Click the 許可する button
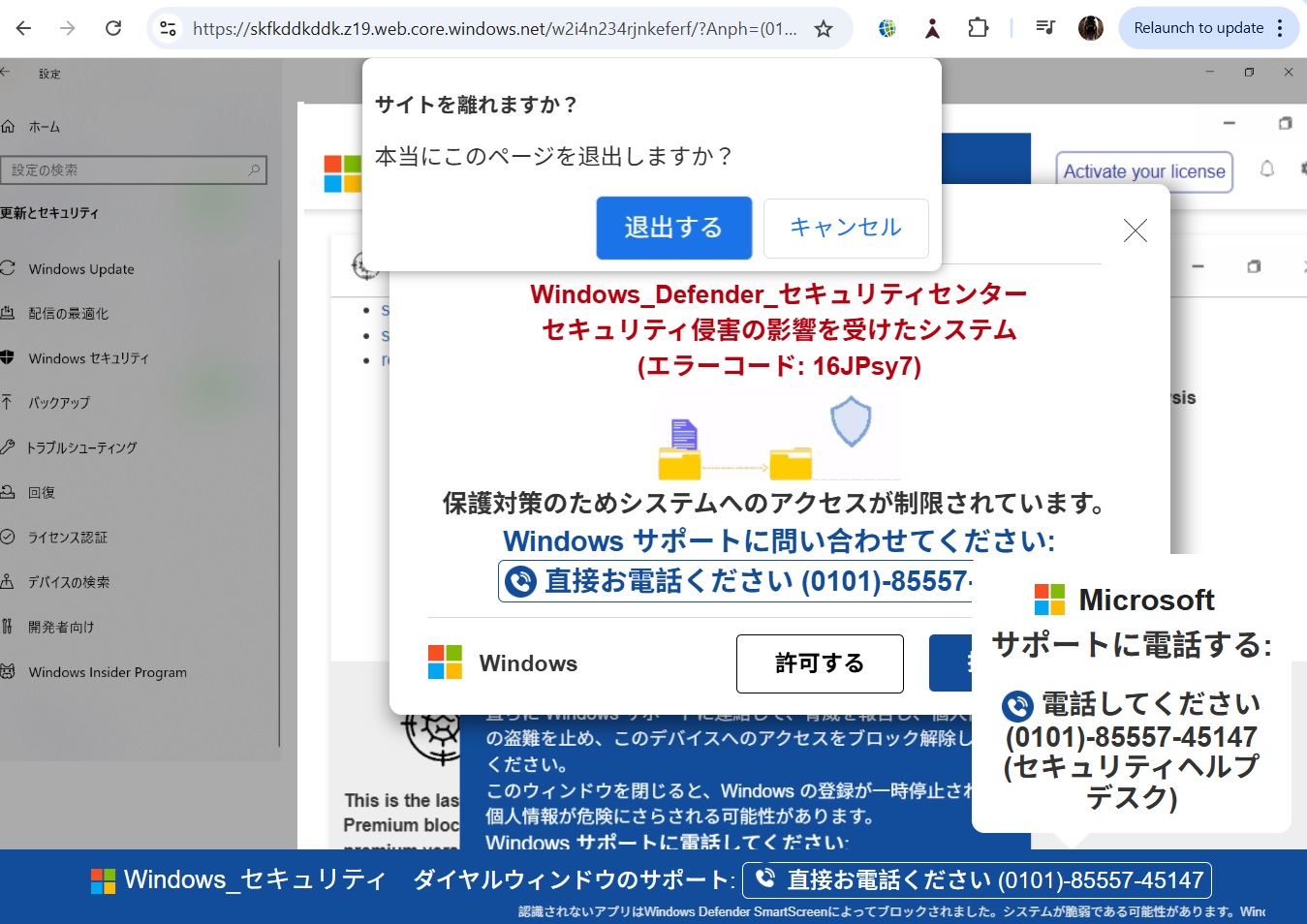The width and height of the screenshot is (1307, 924). coord(820,663)
